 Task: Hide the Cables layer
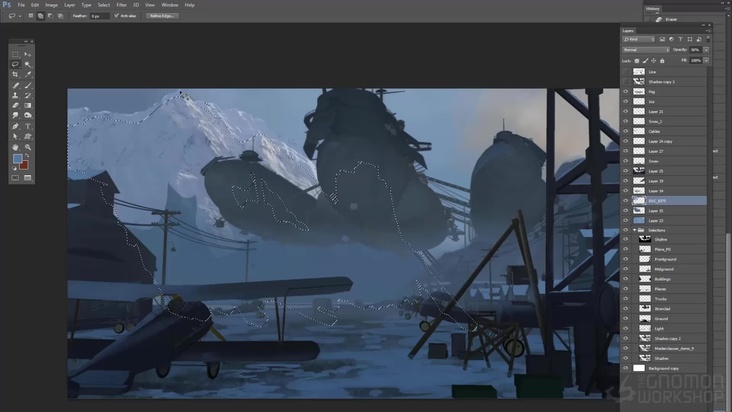click(626, 132)
